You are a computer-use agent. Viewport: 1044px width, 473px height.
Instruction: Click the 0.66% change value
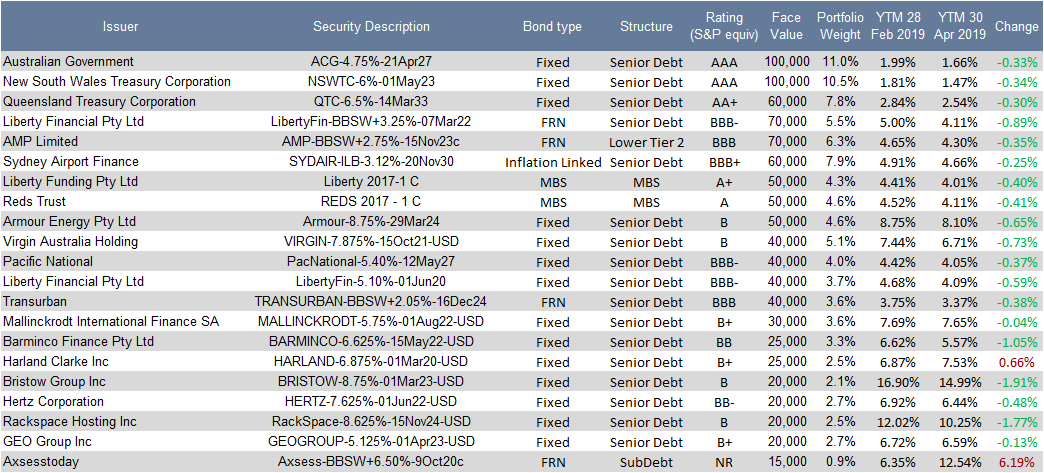pyautogui.click(x=1017, y=362)
